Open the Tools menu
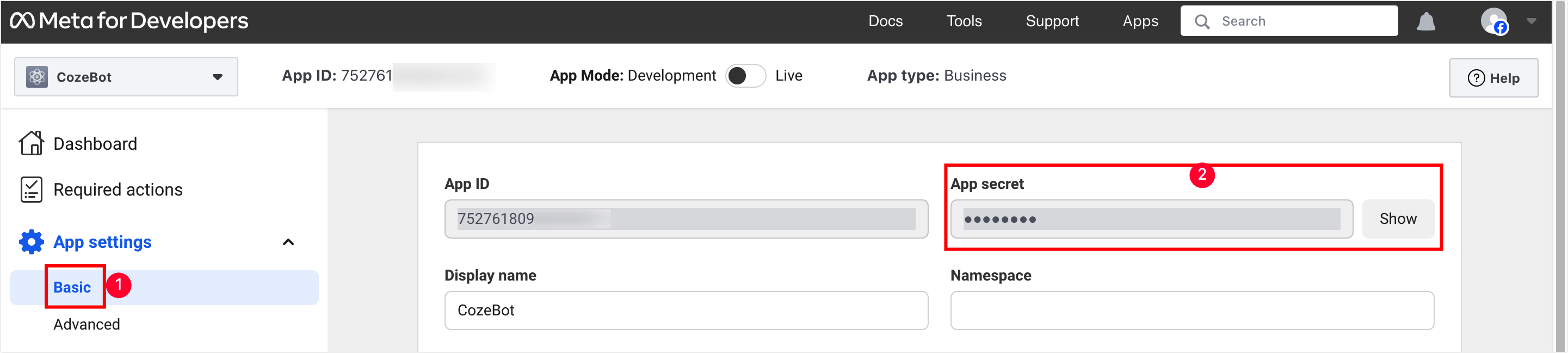The width and height of the screenshot is (1568, 353). pos(964,21)
